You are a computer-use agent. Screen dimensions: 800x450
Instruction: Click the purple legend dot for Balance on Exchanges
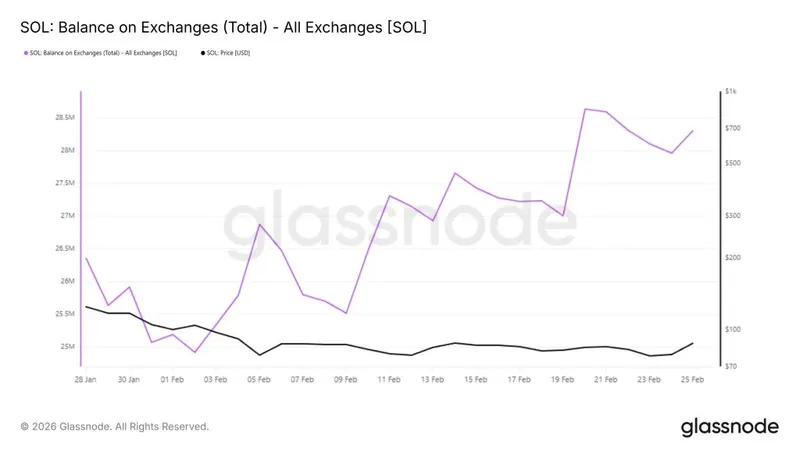22,53
